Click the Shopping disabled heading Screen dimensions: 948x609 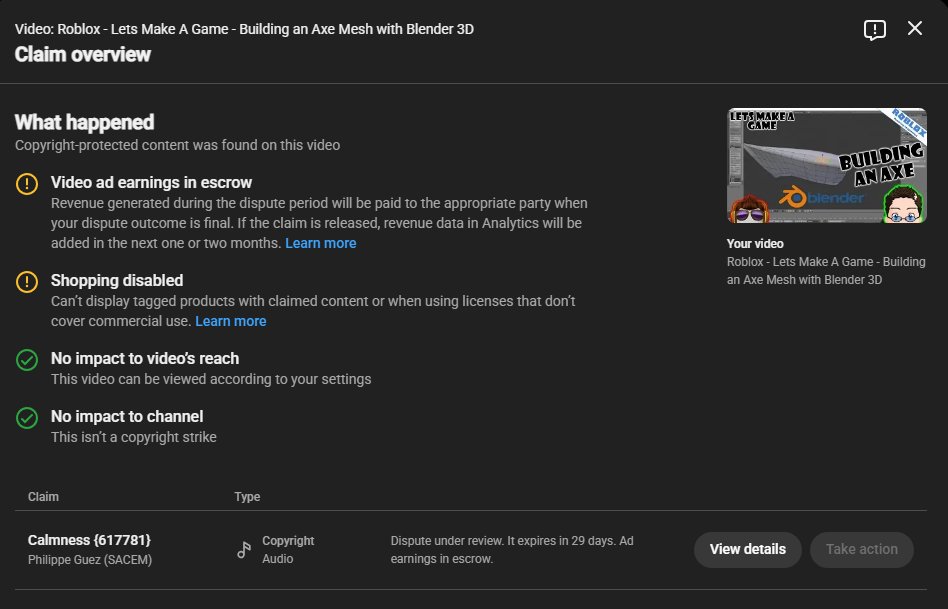(117, 281)
